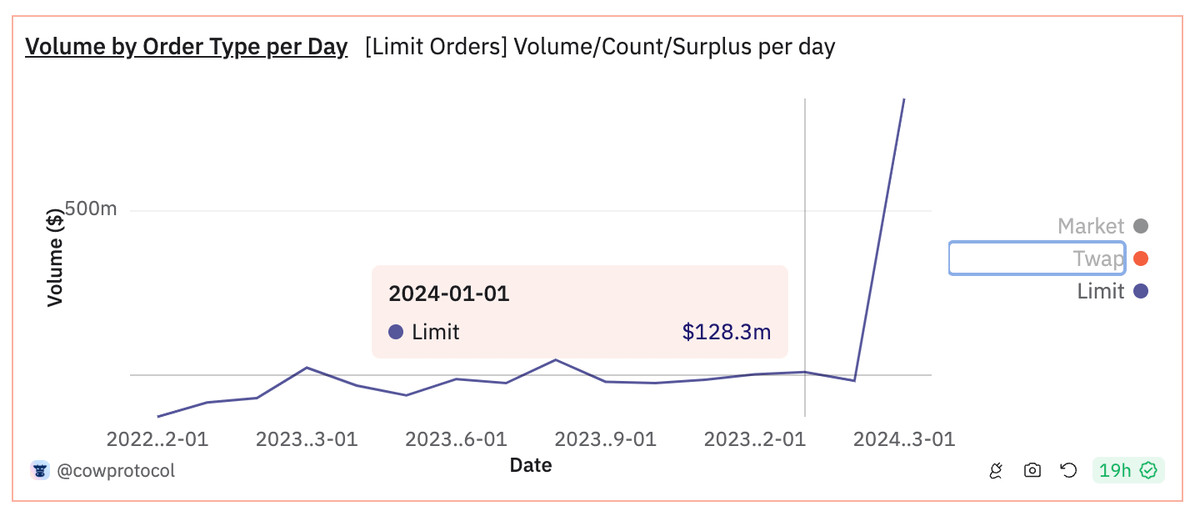Click the plug (API) icon
The width and height of the screenshot is (1200, 517).
click(x=996, y=470)
